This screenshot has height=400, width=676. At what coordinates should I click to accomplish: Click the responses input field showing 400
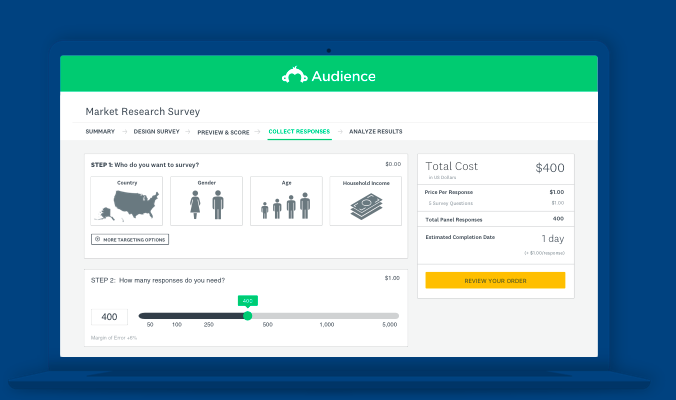pyautogui.click(x=109, y=317)
